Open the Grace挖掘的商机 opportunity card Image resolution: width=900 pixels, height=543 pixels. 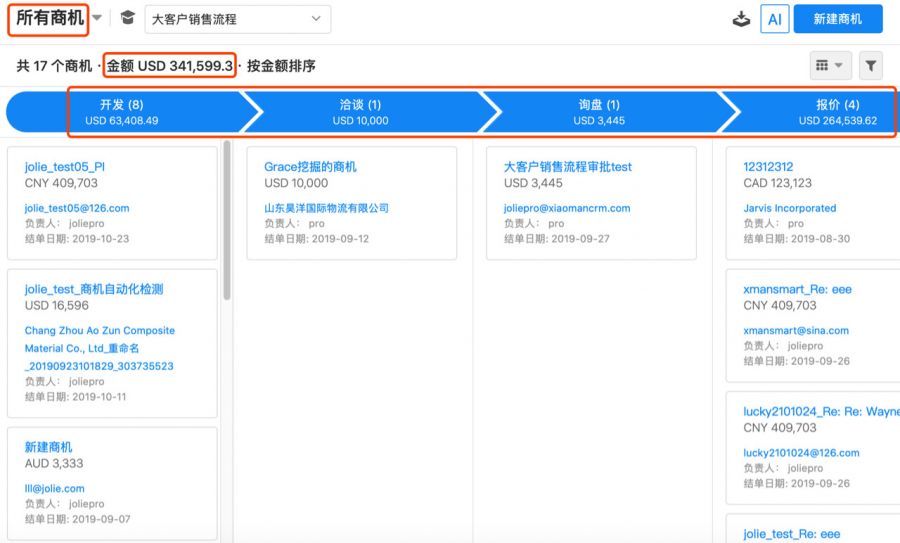(310, 167)
